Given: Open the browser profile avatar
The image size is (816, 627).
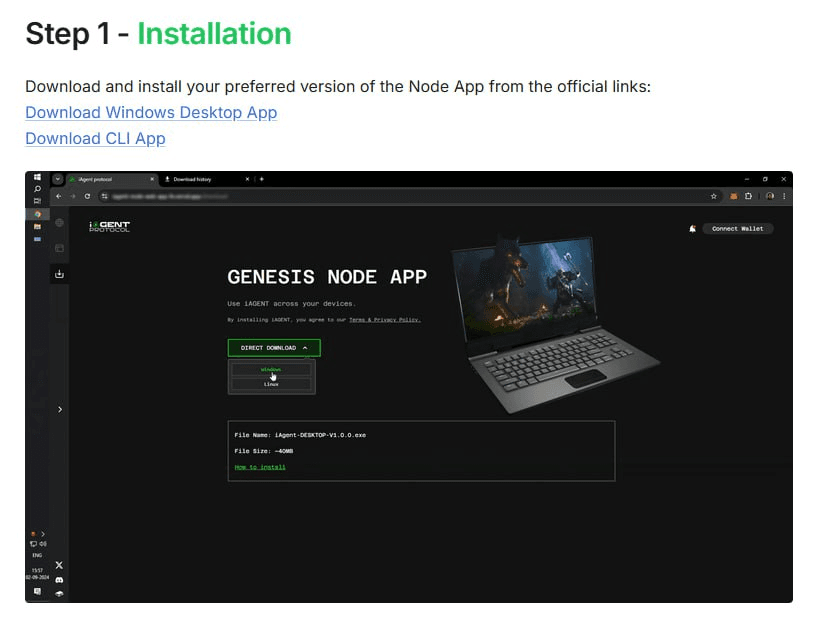Looking at the screenshot, I should click(x=770, y=196).
